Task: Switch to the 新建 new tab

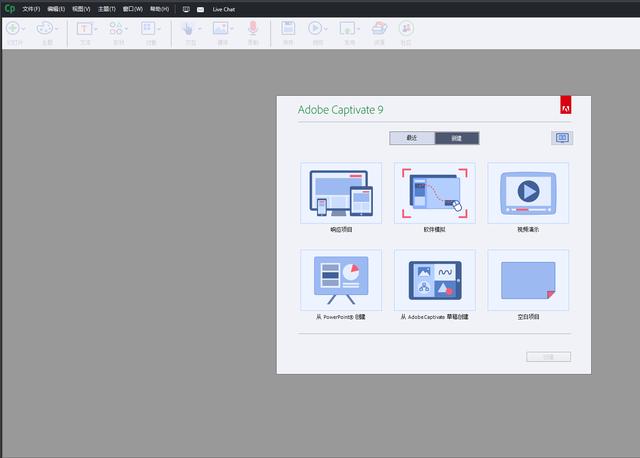Action: 457,138
